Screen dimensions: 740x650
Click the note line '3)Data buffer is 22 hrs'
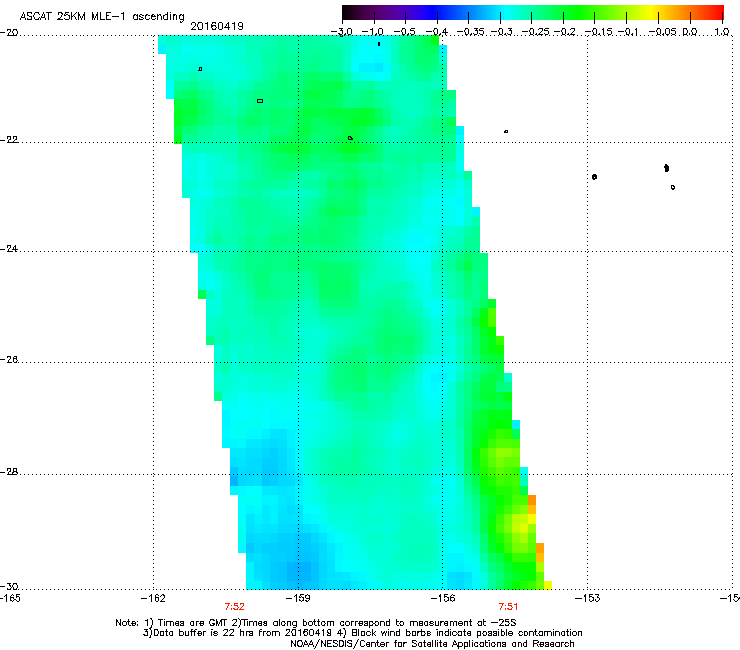(x=362, y=633)
